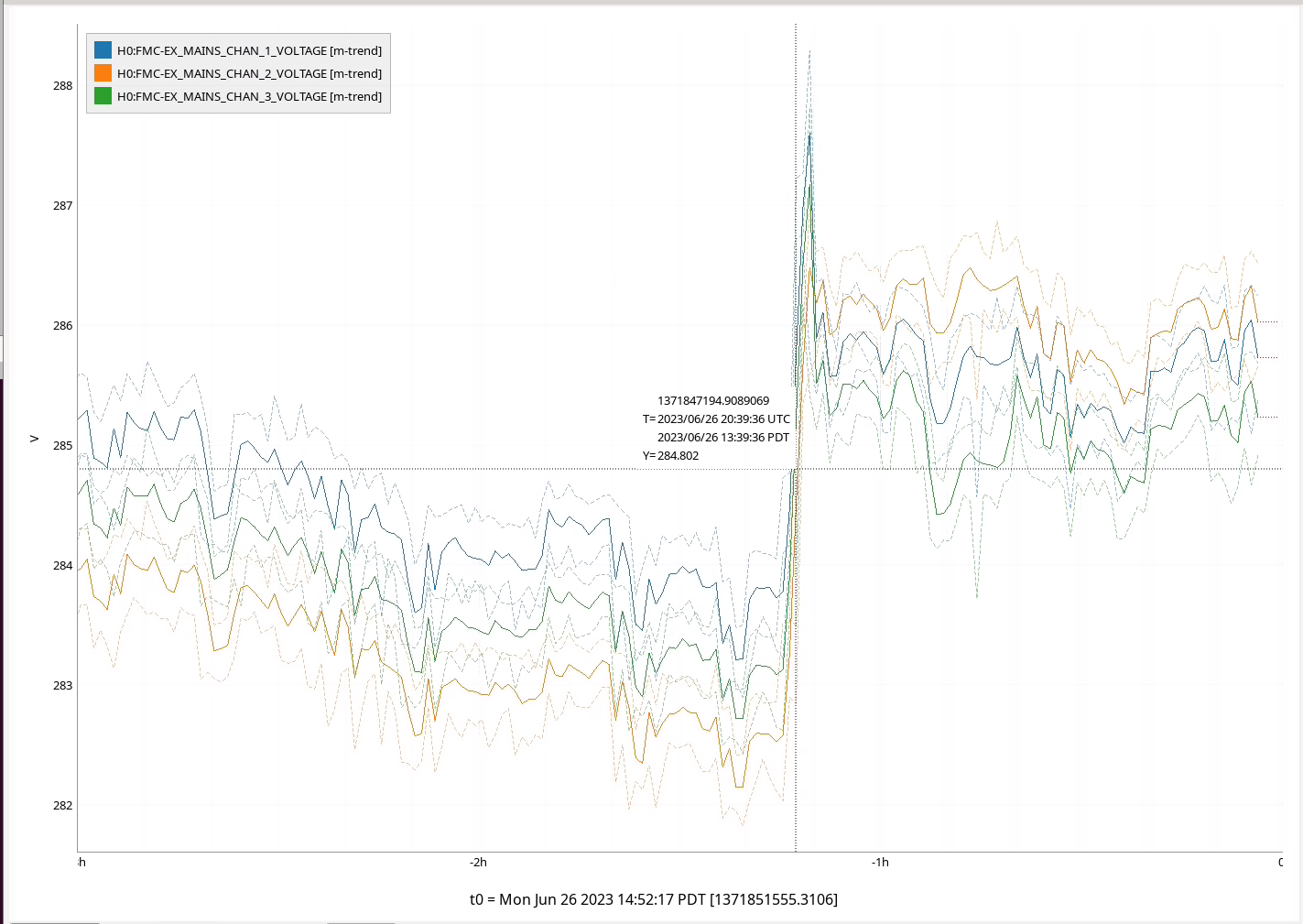Screen dimensions: 1303x924
Task: Click the 283 tick on the voltage axis
Action: (62, 686)
